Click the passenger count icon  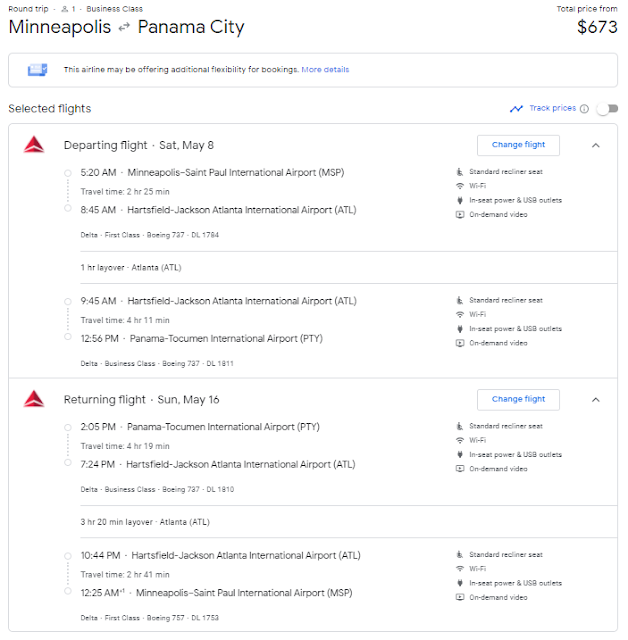[x=63, y=9]
